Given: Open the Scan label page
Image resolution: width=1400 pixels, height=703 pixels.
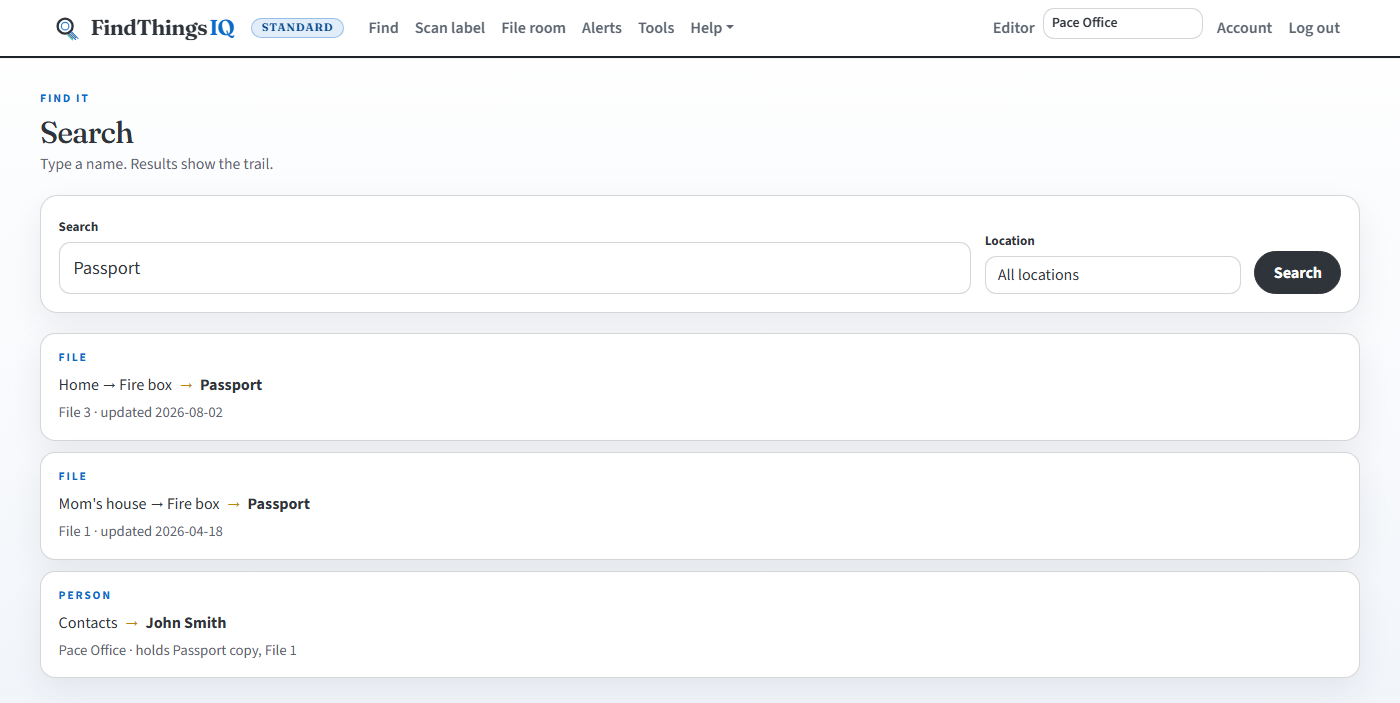Looking at the screenshot, I should (x=450, y=28).
